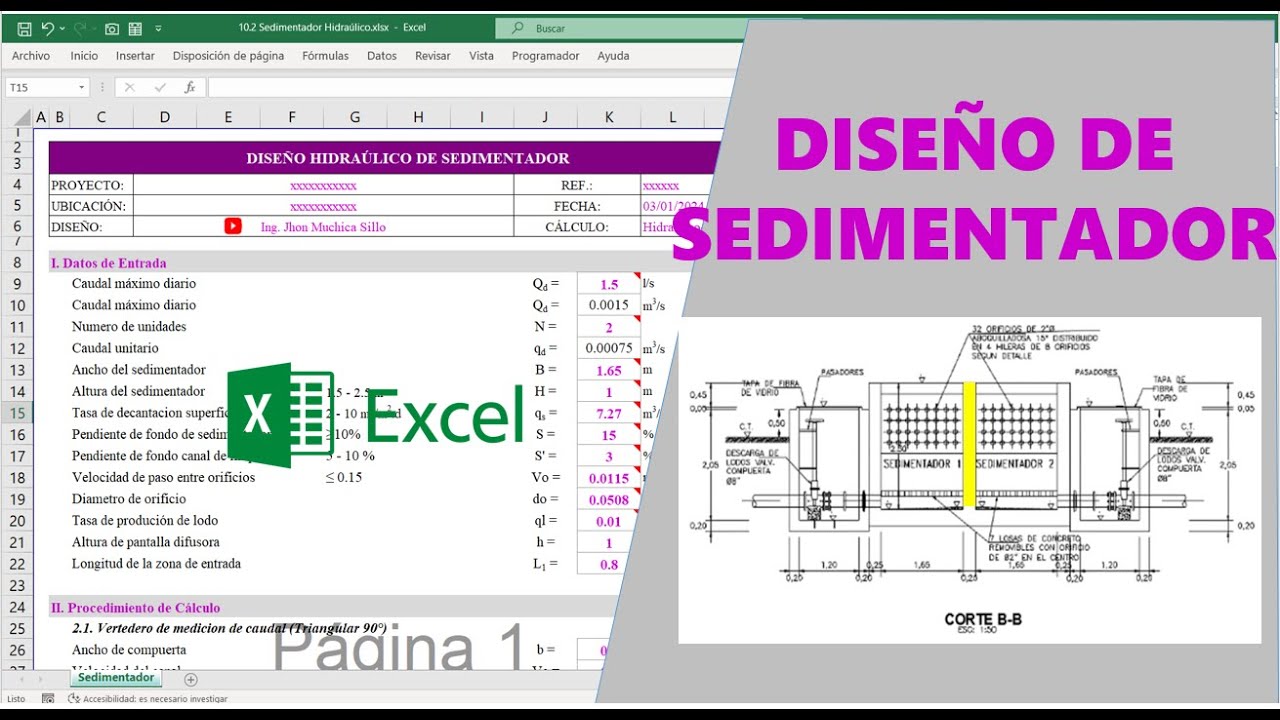This screenshot has width=1280, height=720.
Task: Select the L1 cell with value 0.8
Action: 609,564
